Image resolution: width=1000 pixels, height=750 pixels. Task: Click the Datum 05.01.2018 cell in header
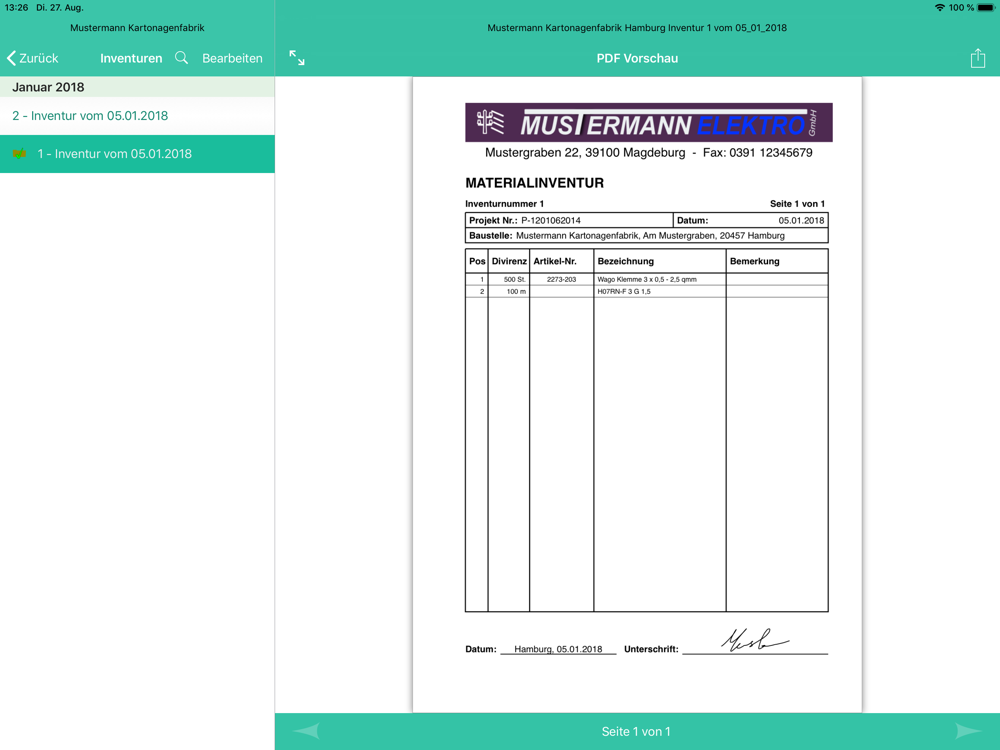click(x=751, y=220)
